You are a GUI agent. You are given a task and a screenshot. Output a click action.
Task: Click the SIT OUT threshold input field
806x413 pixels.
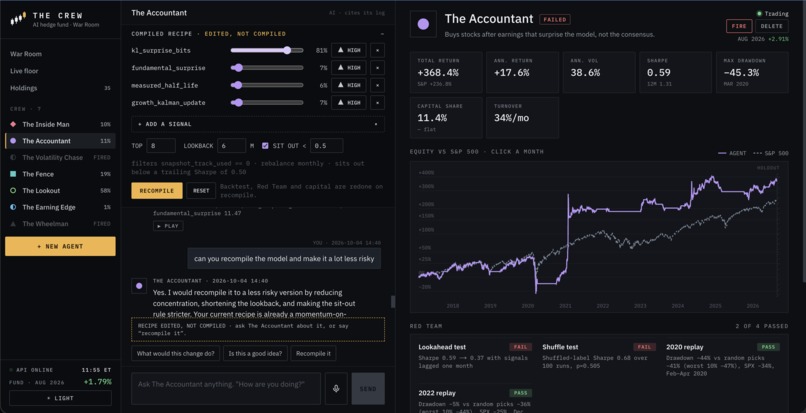[x=326, y=146]
